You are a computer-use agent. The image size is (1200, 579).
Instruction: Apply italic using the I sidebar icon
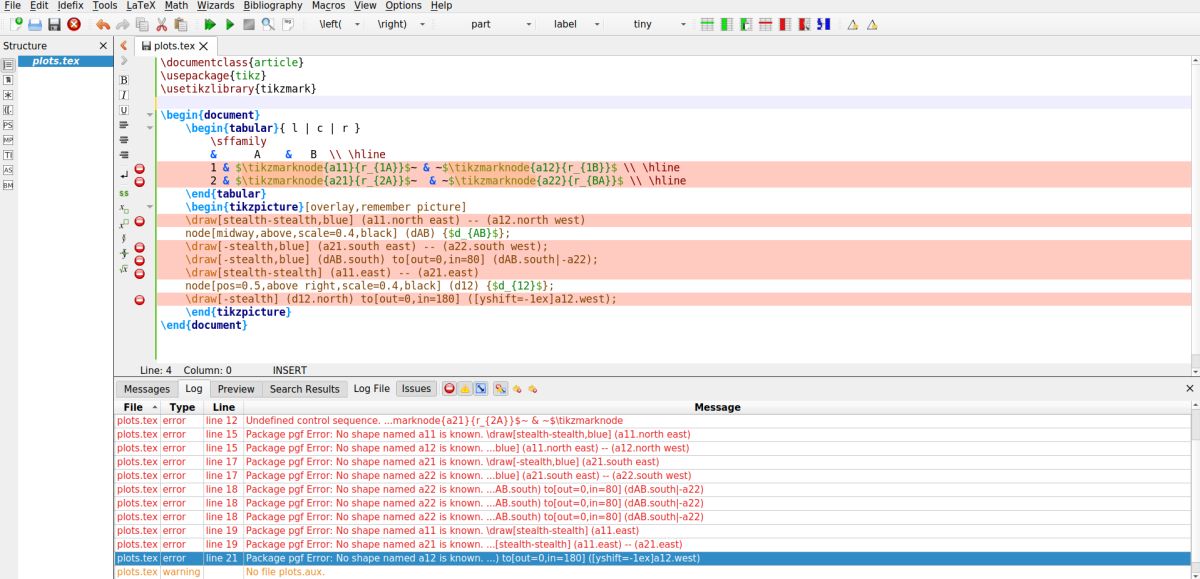124,95
